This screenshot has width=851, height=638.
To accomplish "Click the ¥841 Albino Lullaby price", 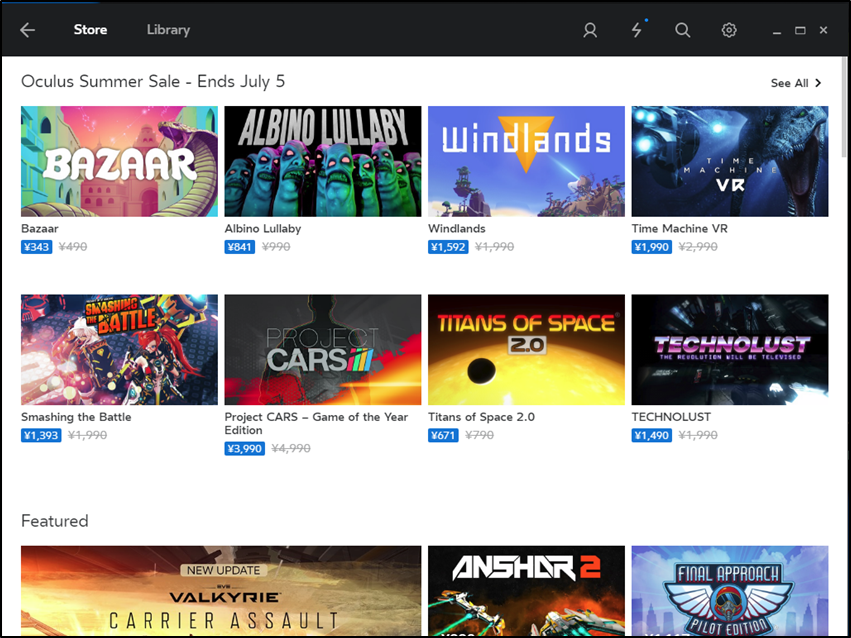I will click(240, 247).
